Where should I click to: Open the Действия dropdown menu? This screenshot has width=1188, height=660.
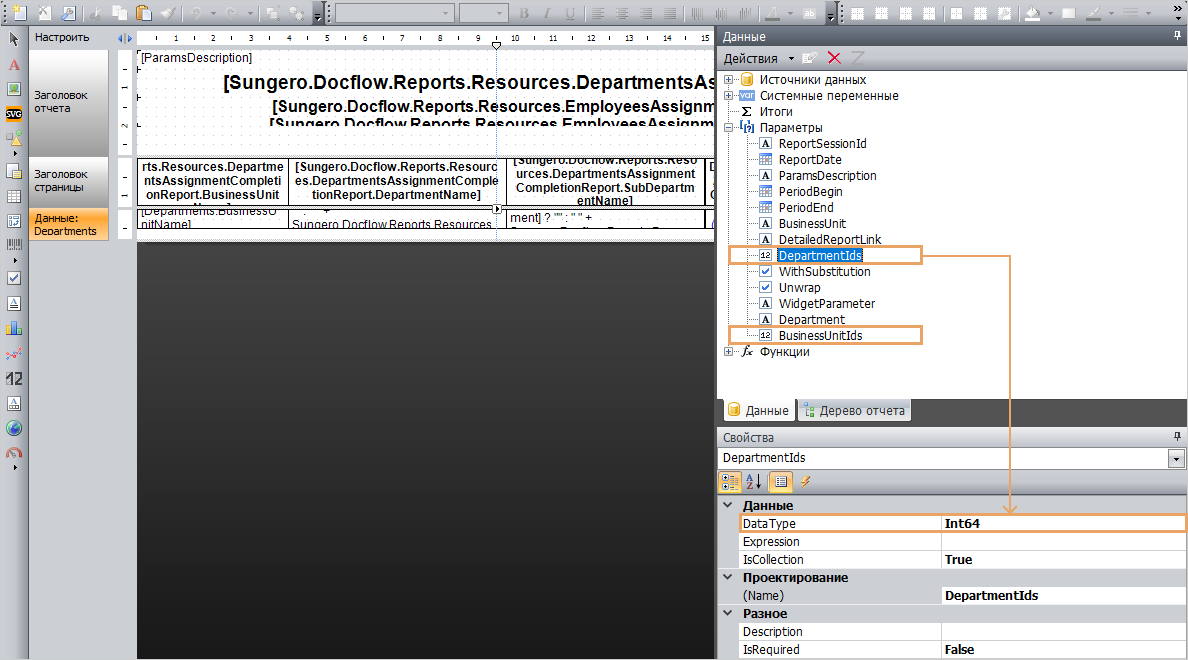pyautogui.click(x=758, y=59)
